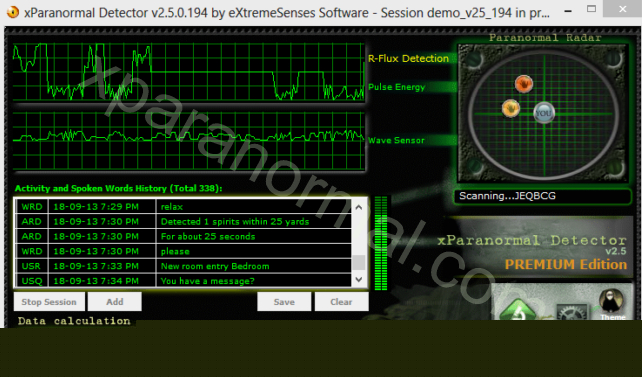Select the Pulse Energy label
Viewport: 642px width, 377px height.
(396, 87)
